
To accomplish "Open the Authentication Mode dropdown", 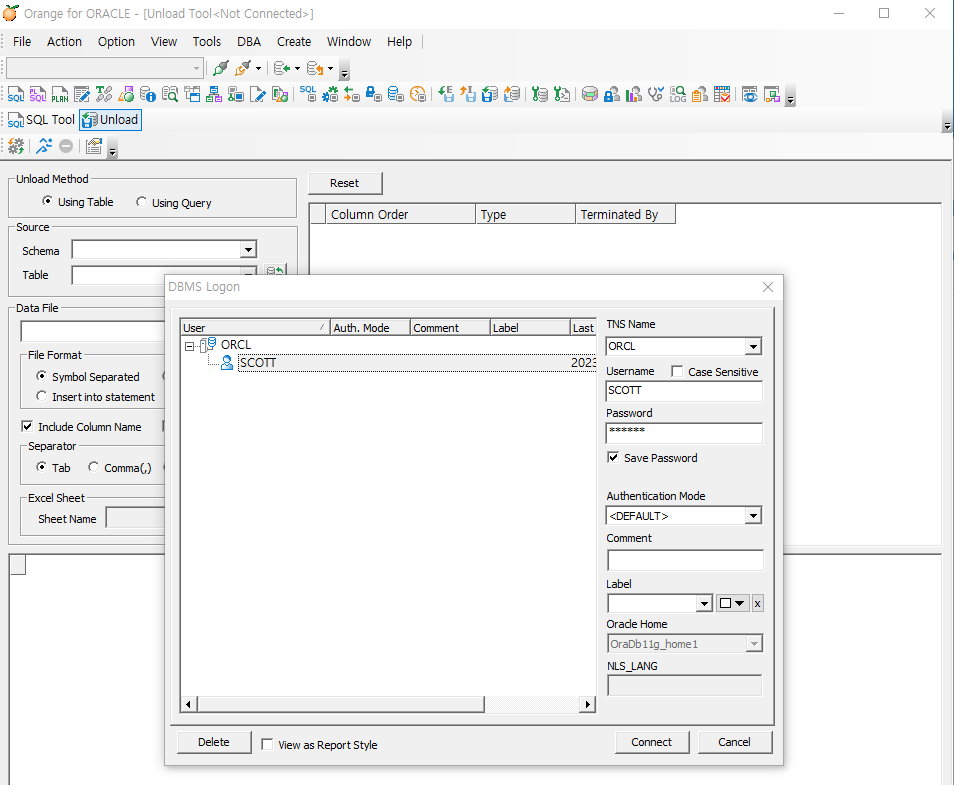I will [x=753, y=516].
